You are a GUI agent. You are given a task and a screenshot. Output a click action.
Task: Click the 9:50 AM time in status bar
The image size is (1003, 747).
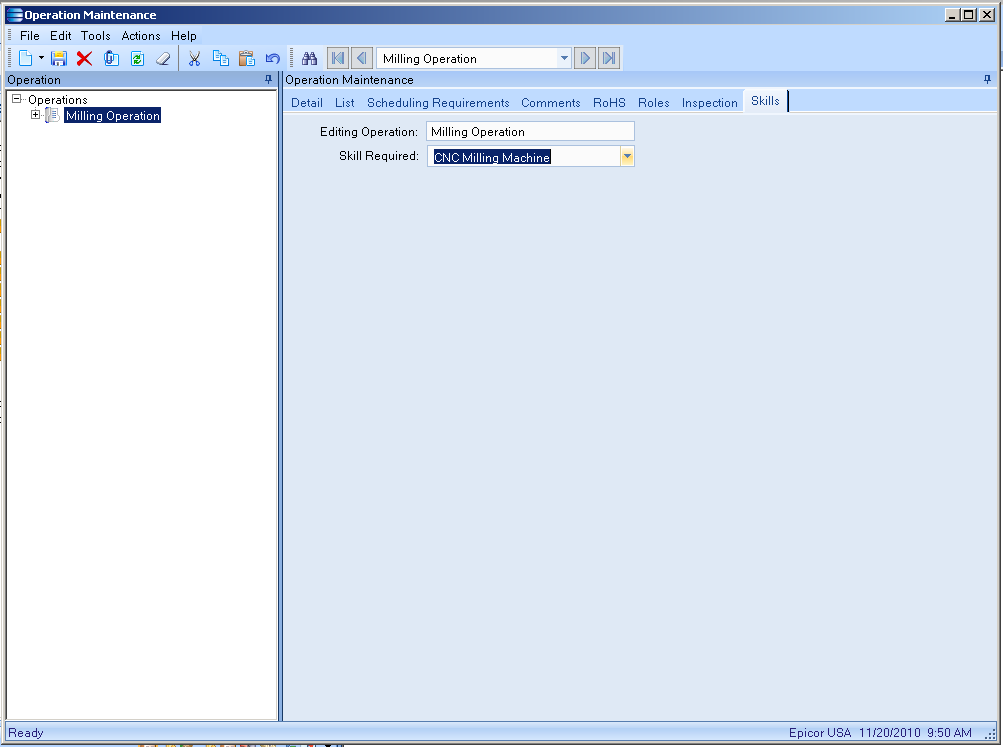(x=949, y=733)
